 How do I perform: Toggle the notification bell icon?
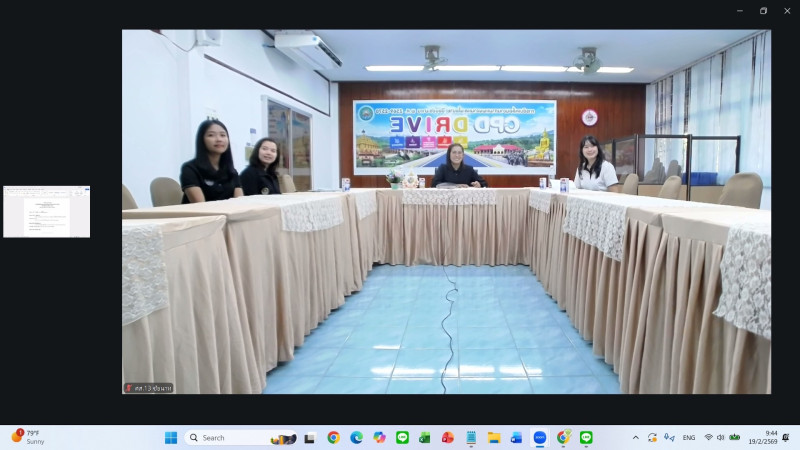(x=785, y=437)
